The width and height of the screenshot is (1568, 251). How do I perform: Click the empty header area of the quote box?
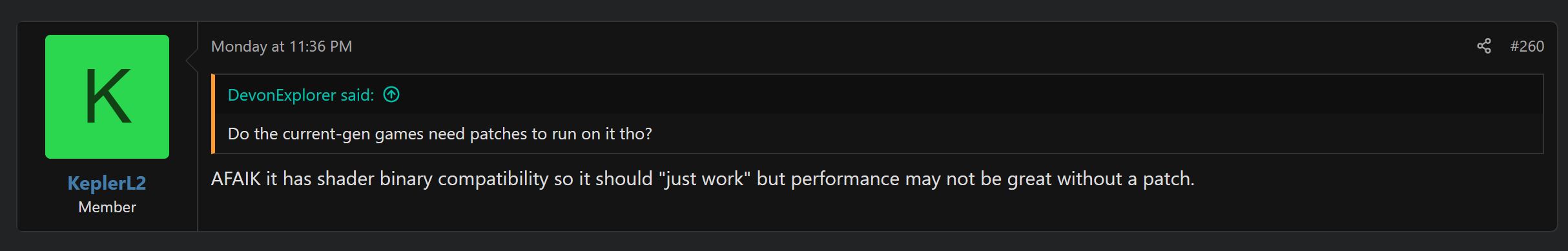pos(969,95)
